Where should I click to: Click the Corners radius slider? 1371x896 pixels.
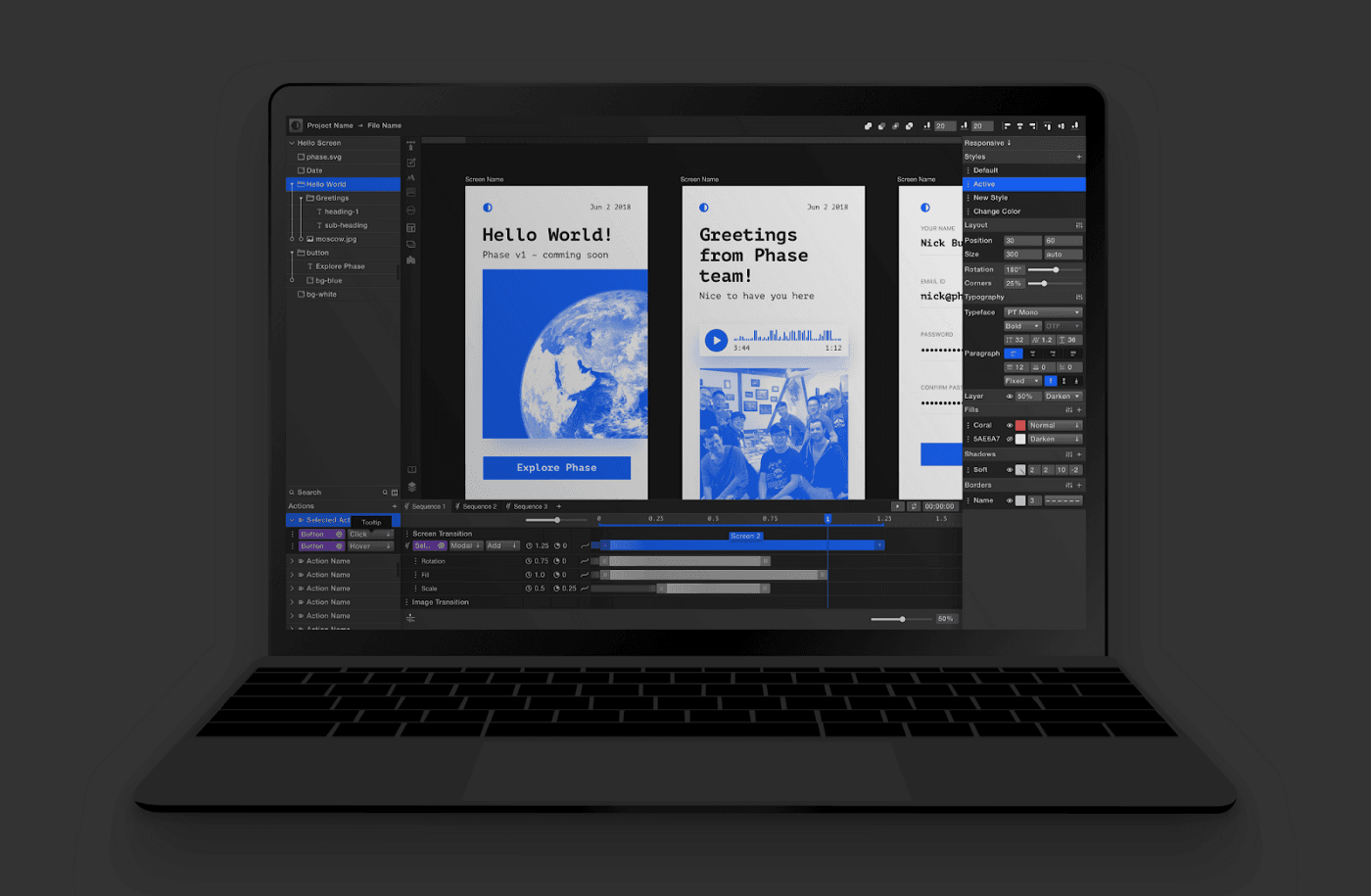[1056, 283]
